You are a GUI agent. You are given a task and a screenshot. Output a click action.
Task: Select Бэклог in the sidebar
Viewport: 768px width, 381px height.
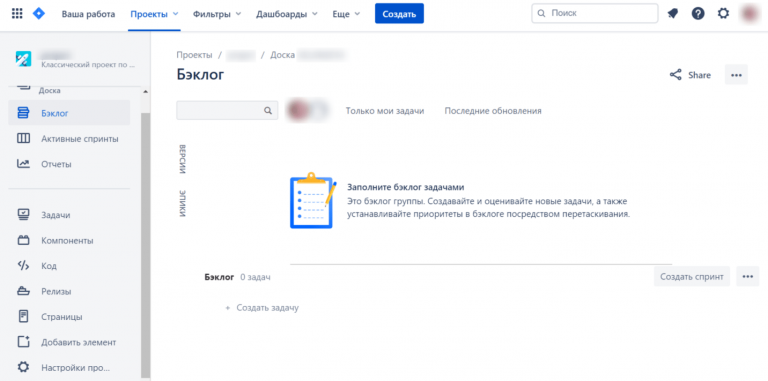(69, 113)
